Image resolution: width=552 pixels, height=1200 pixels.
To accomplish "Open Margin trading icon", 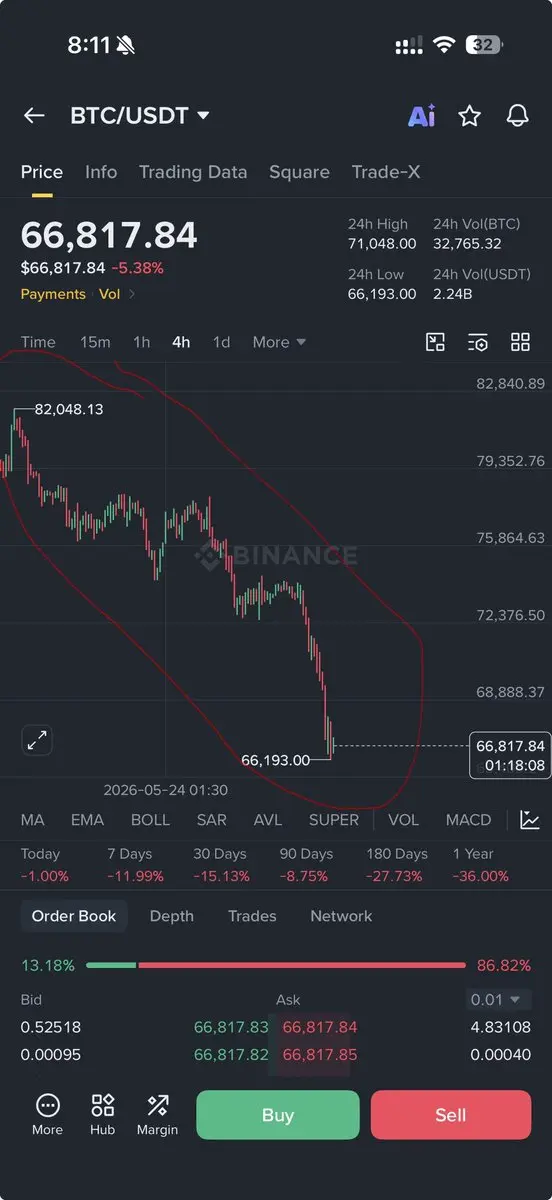I will [x=157, y=1105].
